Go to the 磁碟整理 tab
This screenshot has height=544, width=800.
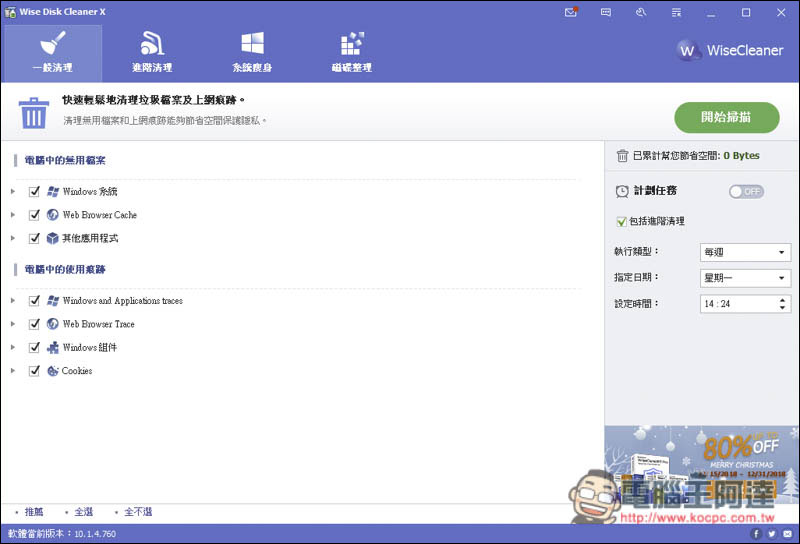(x=352, y=53)
